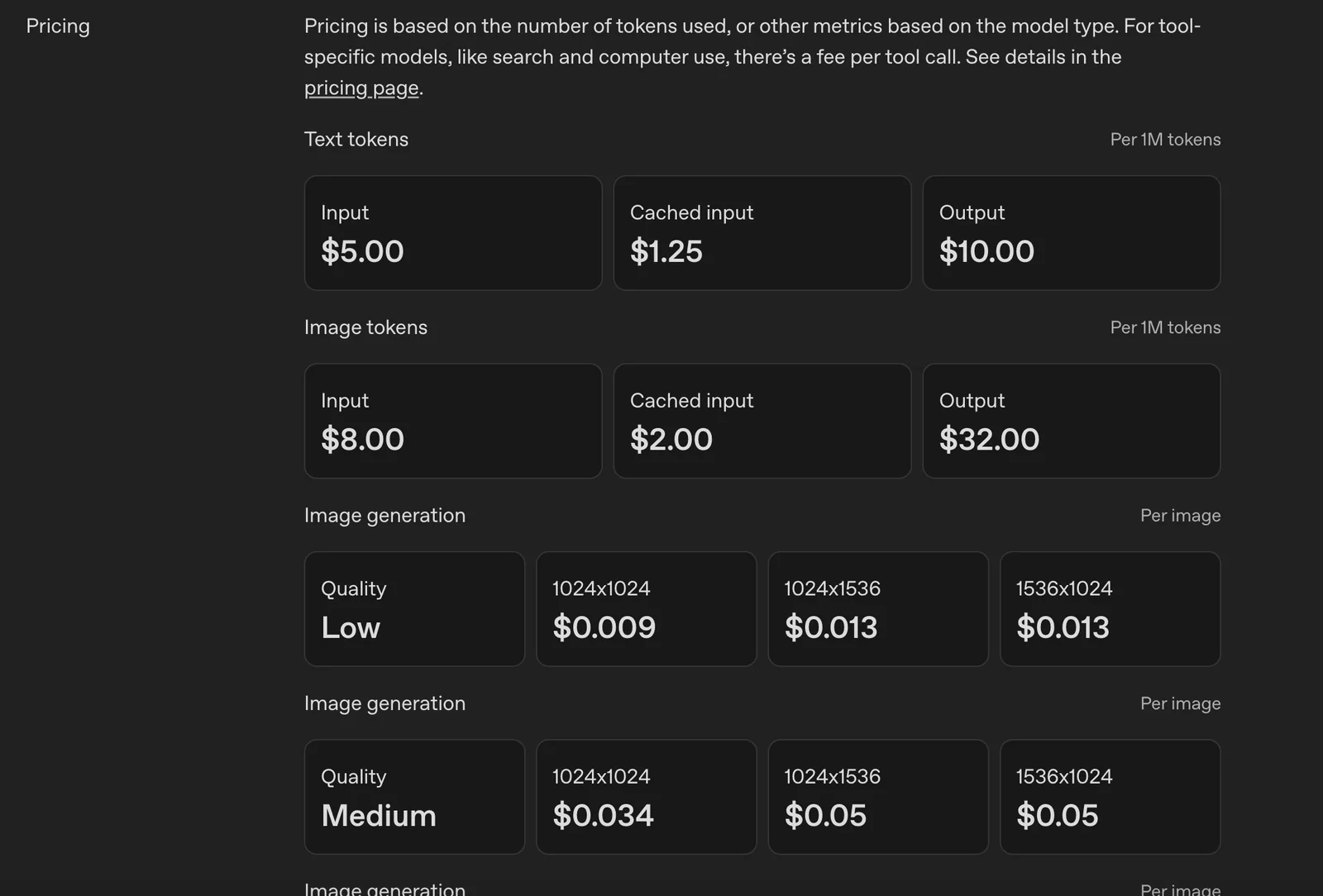The width and height of the screenshot is (1323, 896).
Task: Click the Image tokens heading
Action: pos(365,327)
